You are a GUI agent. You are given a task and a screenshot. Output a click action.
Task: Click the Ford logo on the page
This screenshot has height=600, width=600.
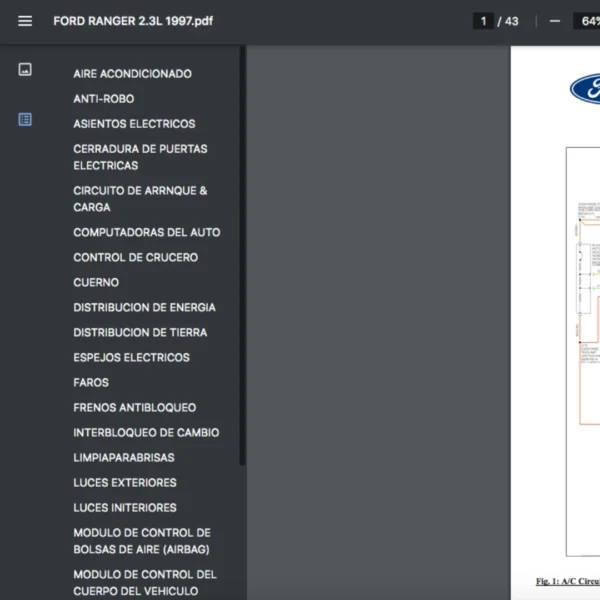(585, 89)
